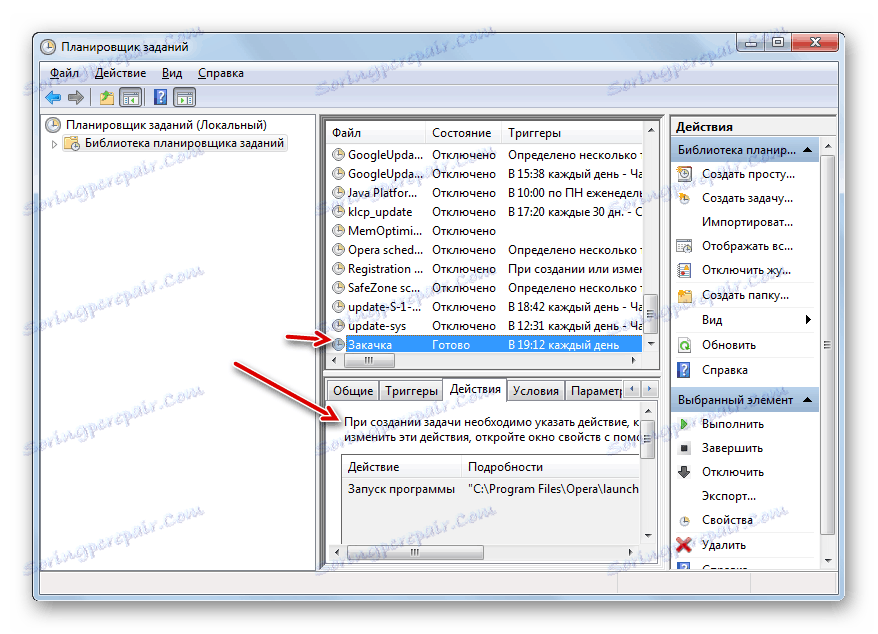Click the Back arrow toolbar icon
878x634 pixels.
click(x=53, y=98)
